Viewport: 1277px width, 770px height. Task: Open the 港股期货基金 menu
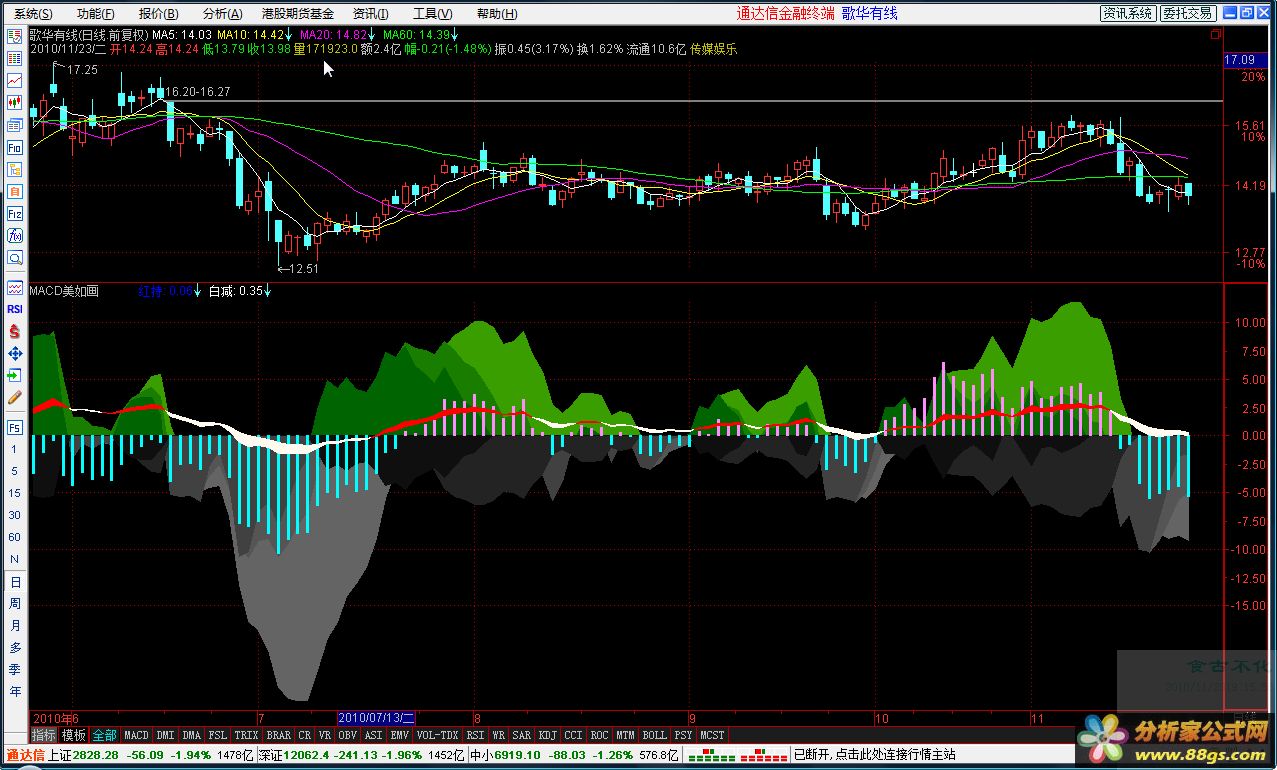tap(298, 14)
